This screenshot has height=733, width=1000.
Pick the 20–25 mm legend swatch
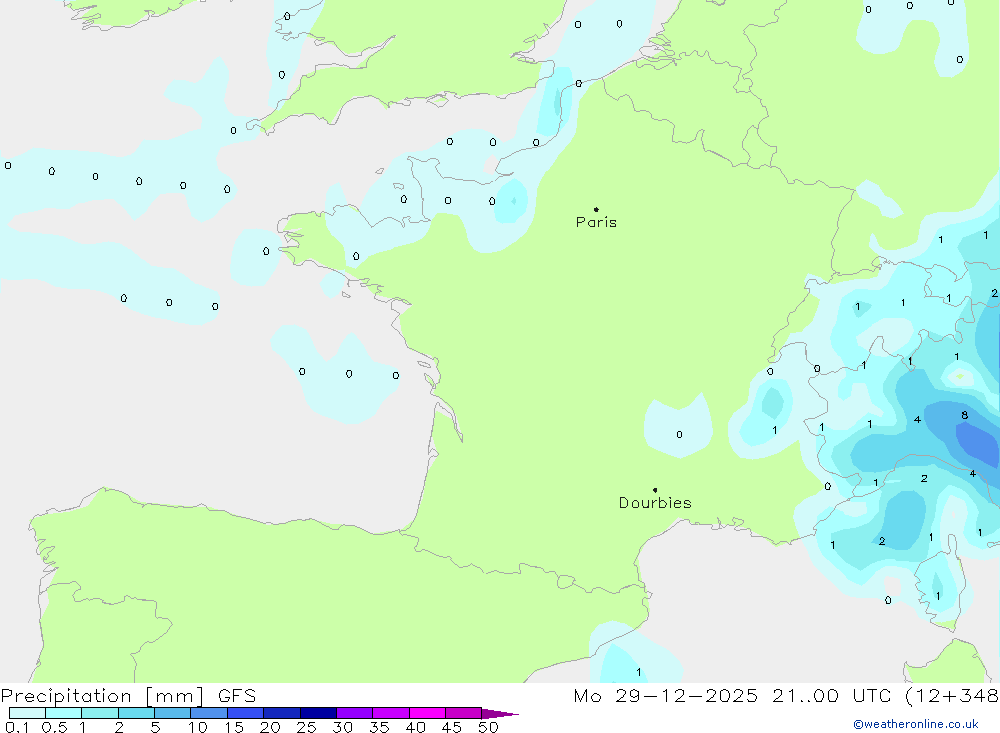282,713
